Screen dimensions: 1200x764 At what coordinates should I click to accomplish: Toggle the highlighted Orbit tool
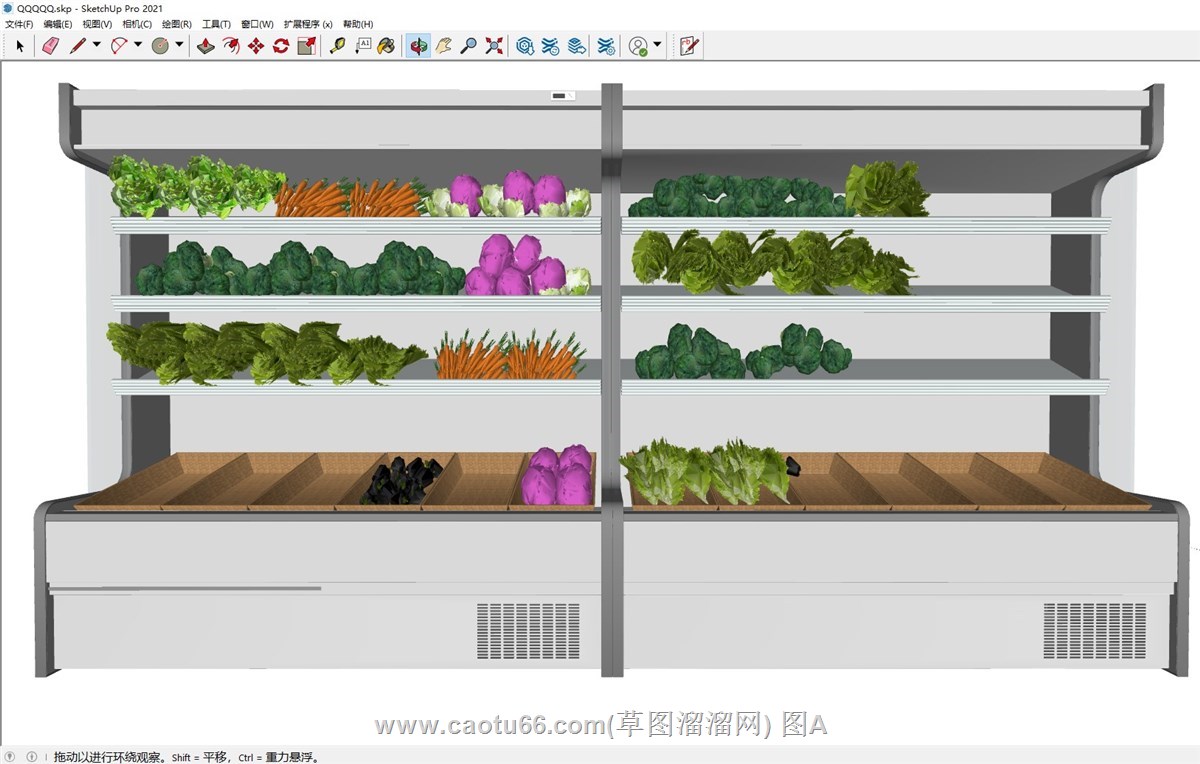(x=418, y=46)
